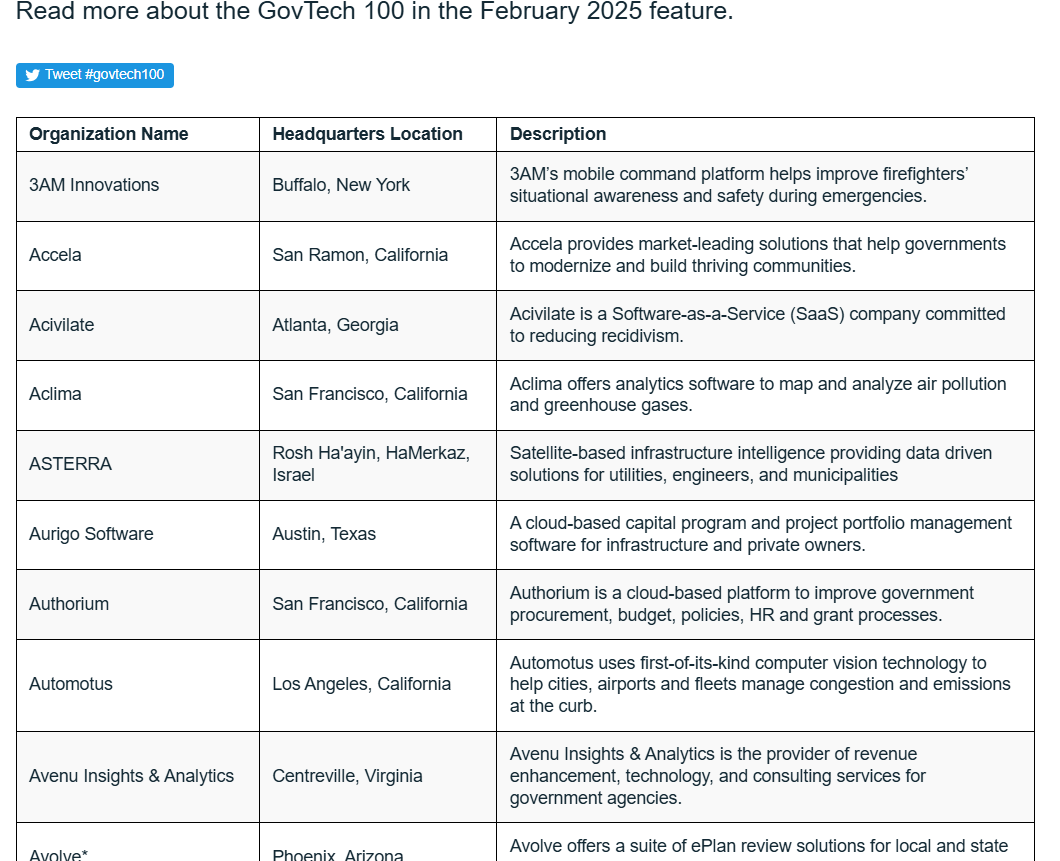Screen dimensions: 1060x861
Task: Click the Tweet #govtech100 button
Action: coord(95,75)
